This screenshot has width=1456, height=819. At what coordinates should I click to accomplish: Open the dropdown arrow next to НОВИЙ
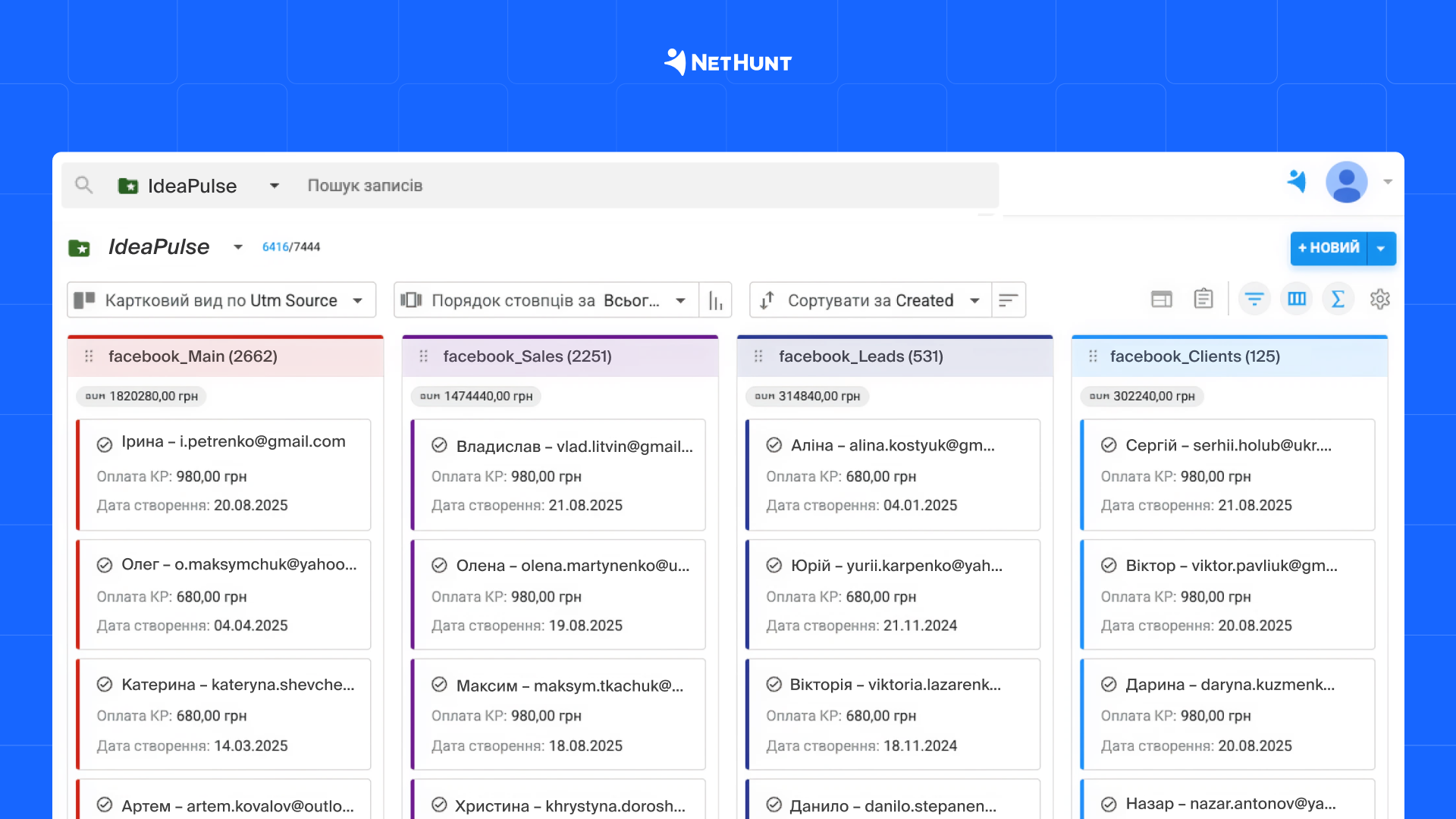pyautogui.click(x=1381, y=248)
